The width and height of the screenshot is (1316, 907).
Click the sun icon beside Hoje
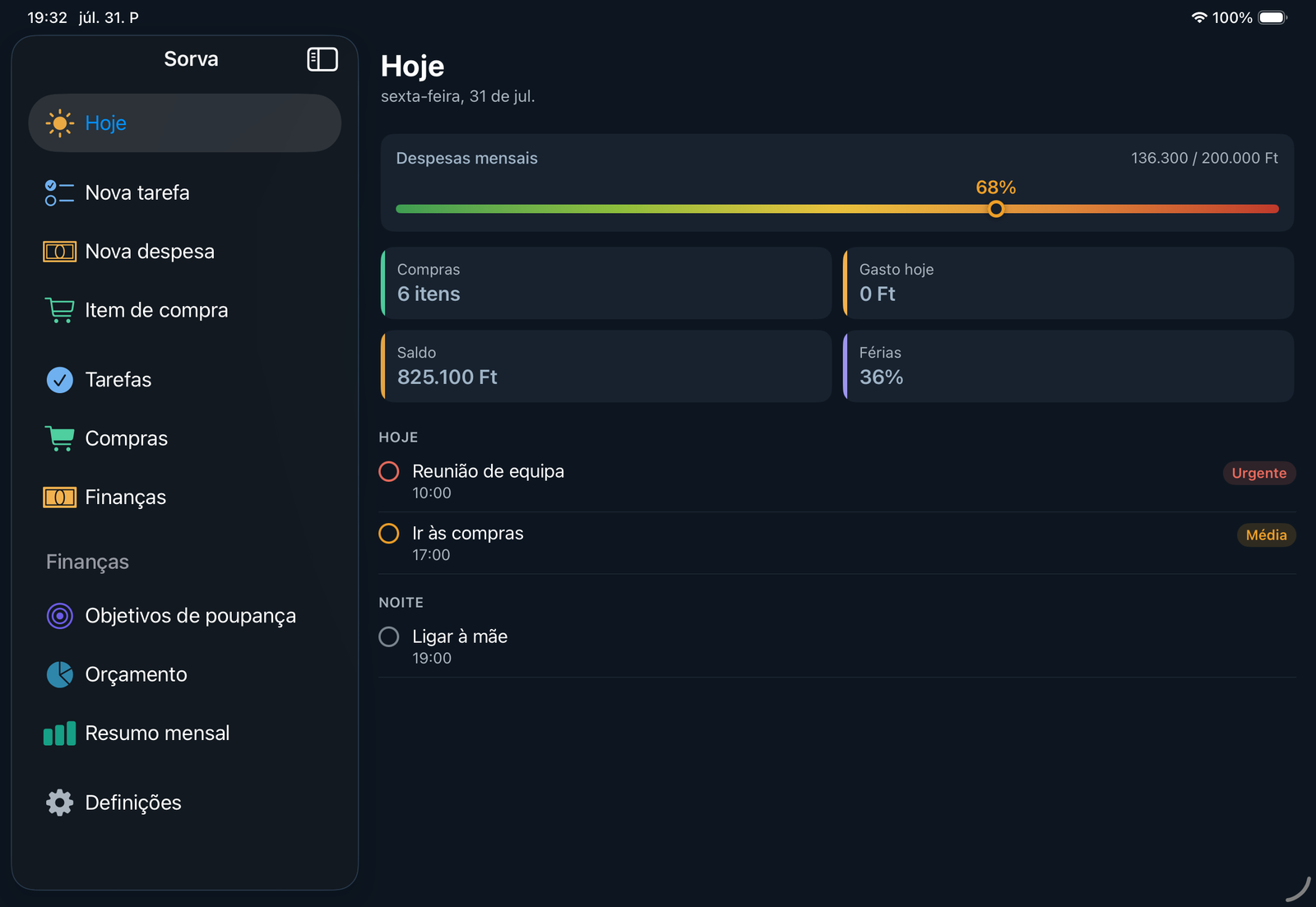pos(59,123)
